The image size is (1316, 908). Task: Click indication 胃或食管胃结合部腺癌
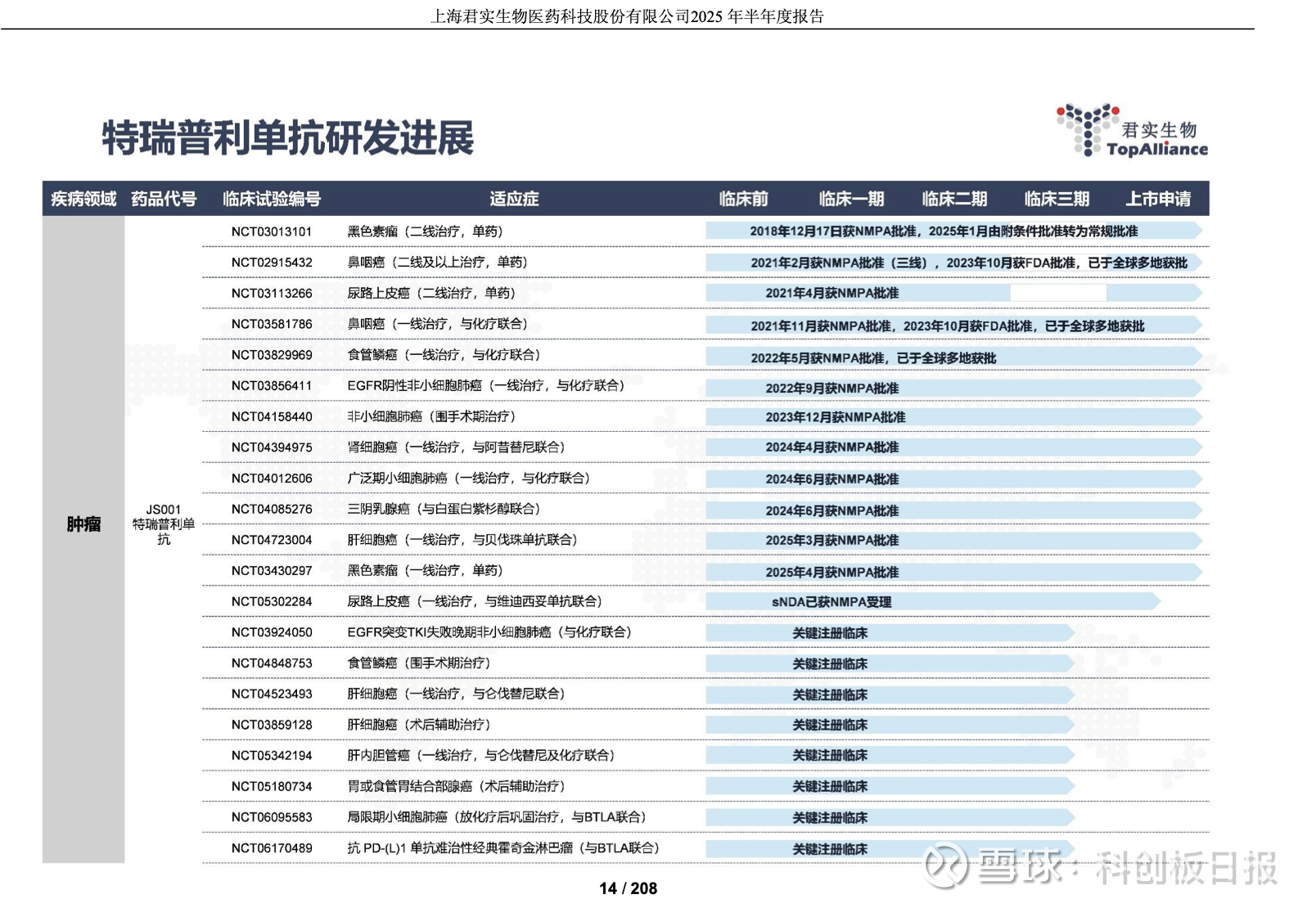click(457, 786)
